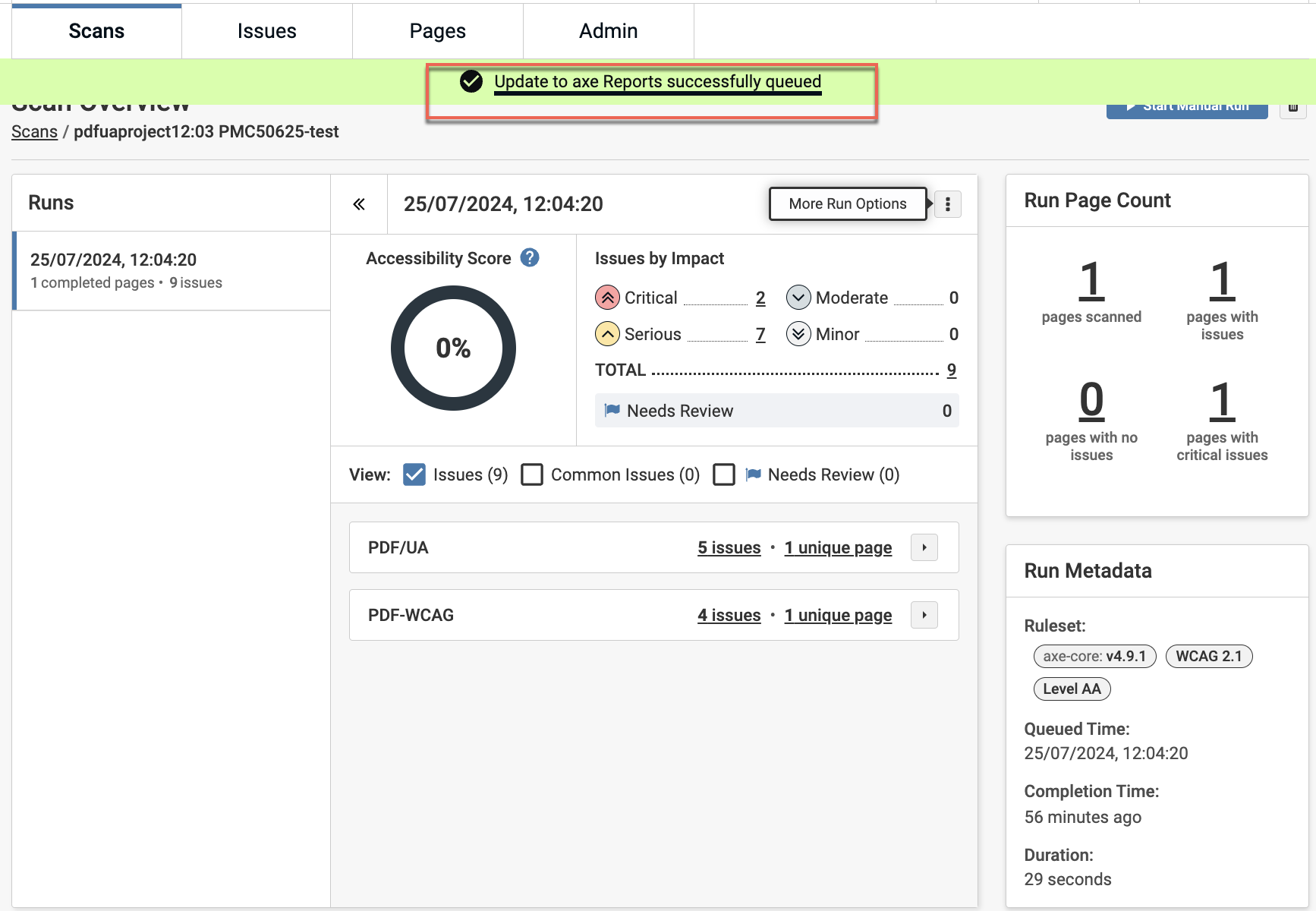
Task: Open the three-dot run options menu
Action: click(x=947, y=204)
